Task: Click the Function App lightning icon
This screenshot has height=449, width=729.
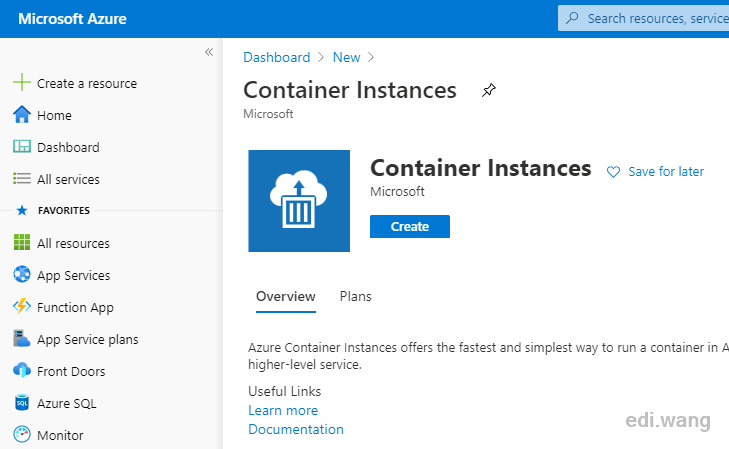Action: click(x=22, y=307)
